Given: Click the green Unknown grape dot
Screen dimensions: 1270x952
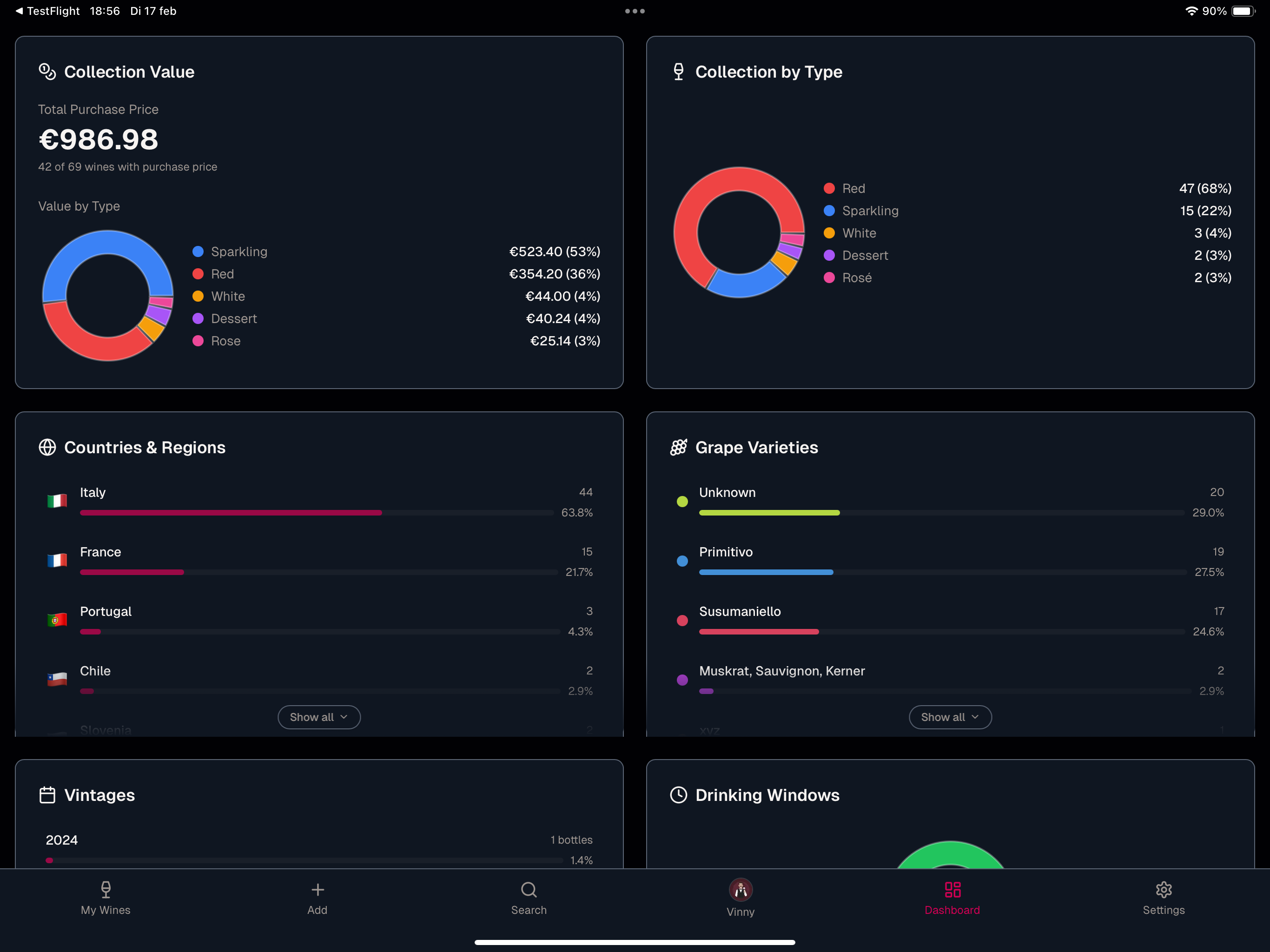Looking at the screenshot, I should tap(682, 501).
